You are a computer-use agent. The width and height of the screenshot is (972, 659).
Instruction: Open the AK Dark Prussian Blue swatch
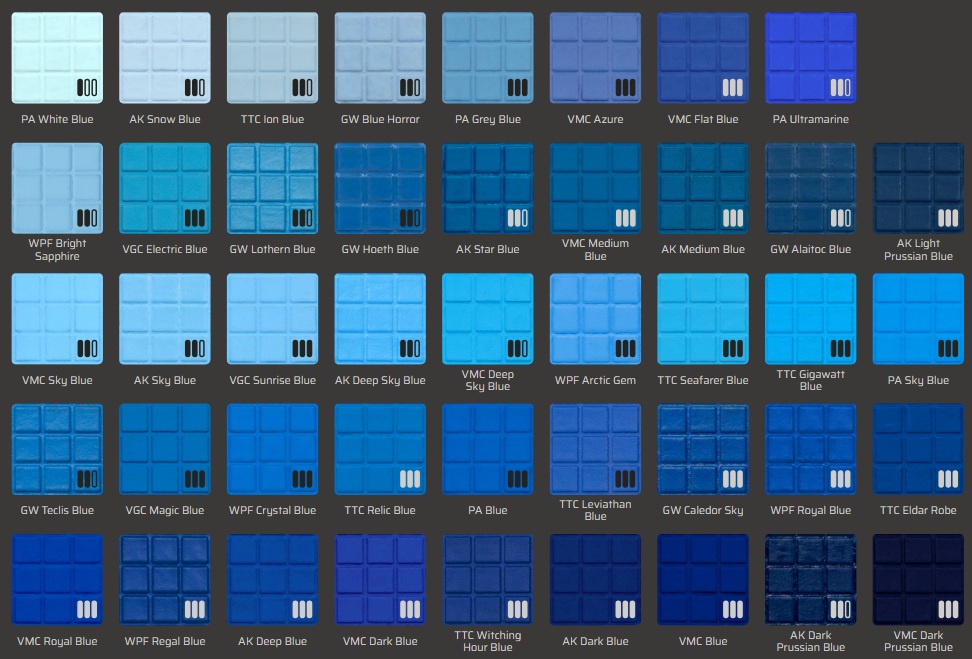[x=811, y=580]
